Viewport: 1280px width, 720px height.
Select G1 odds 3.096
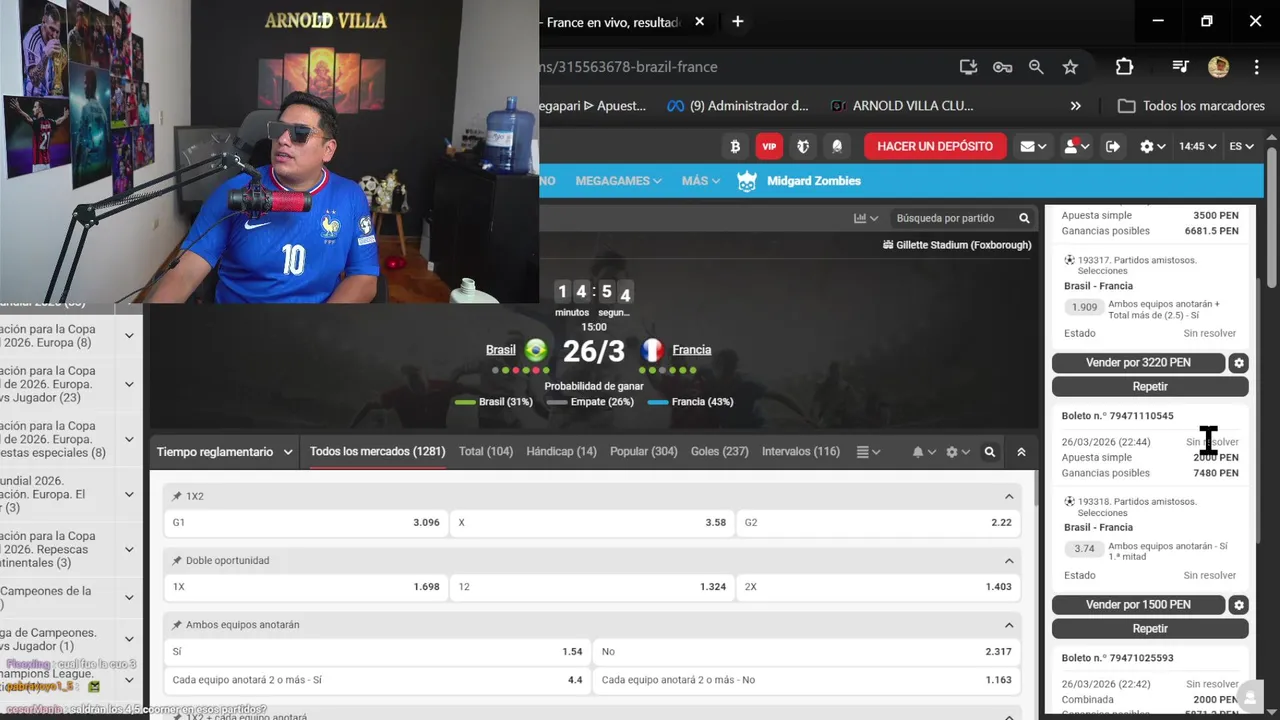click(306, 522)
